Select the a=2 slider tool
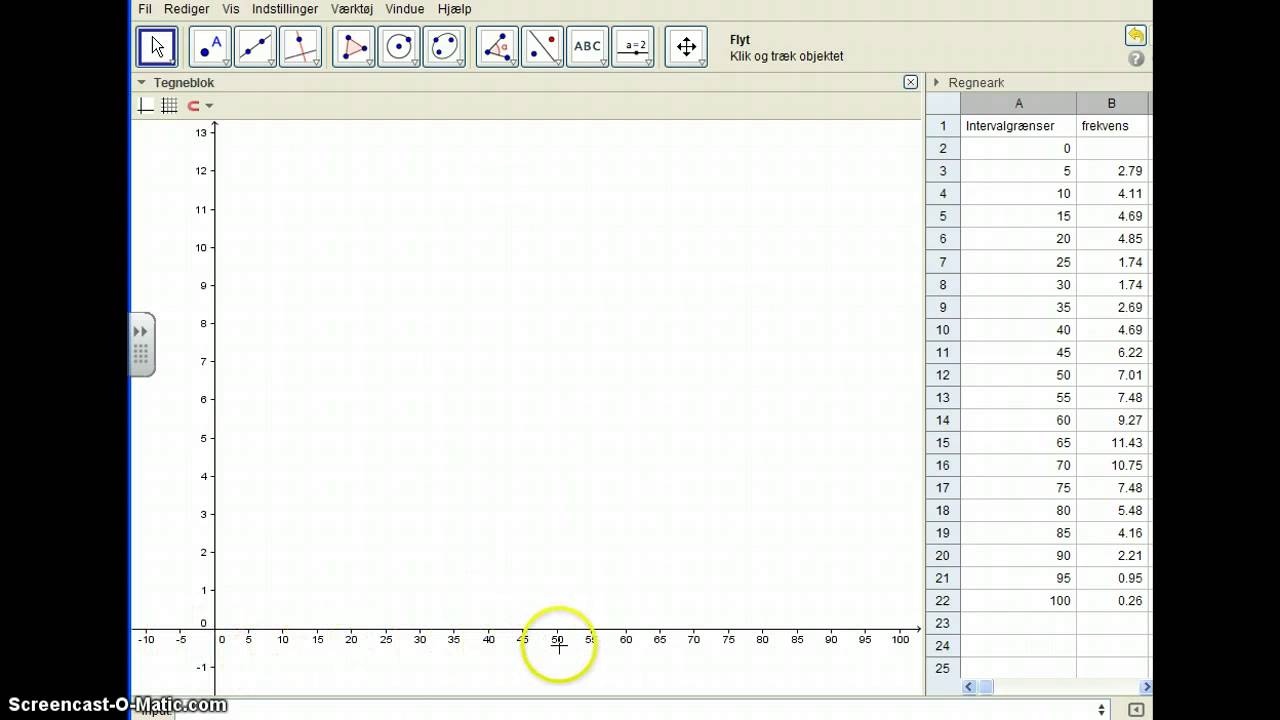 (x=633, y=47)
